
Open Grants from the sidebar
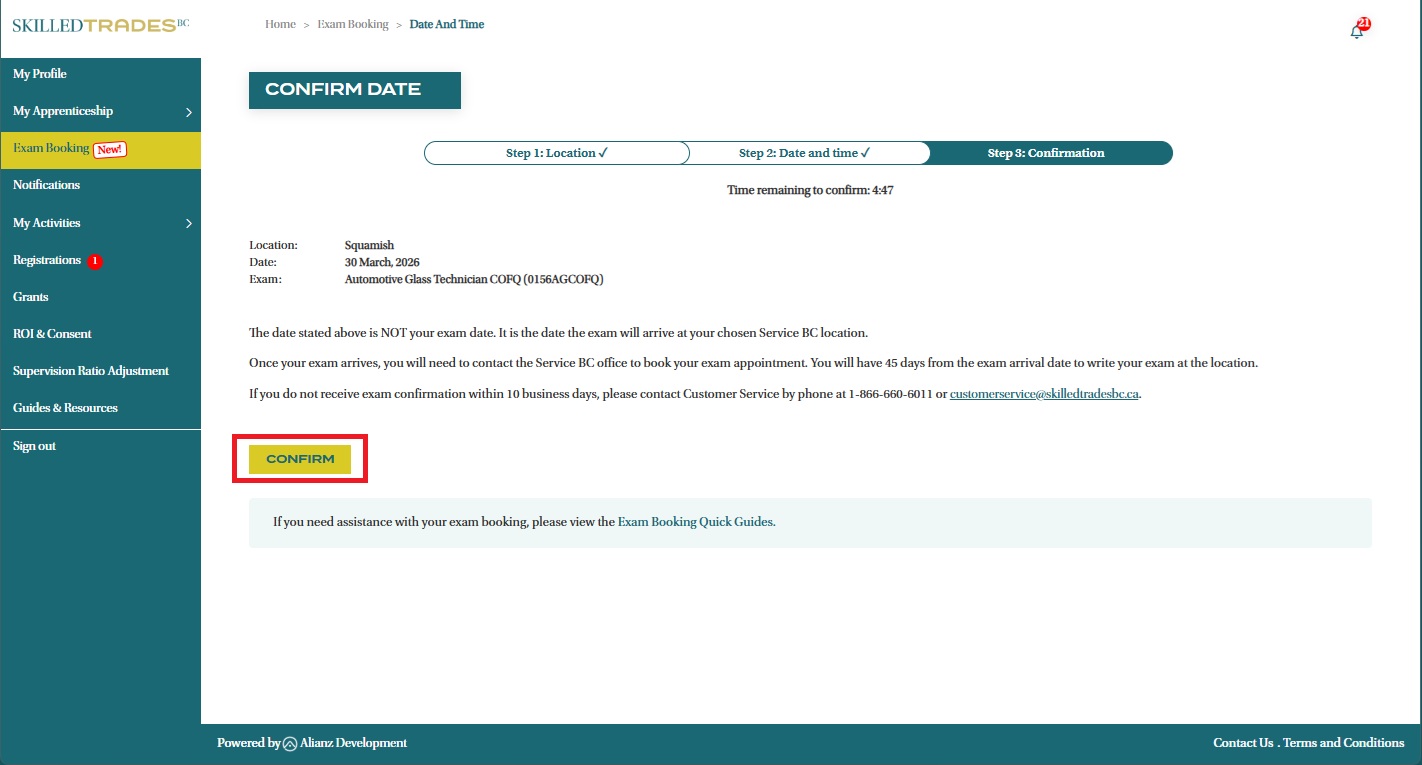[30, 297]
